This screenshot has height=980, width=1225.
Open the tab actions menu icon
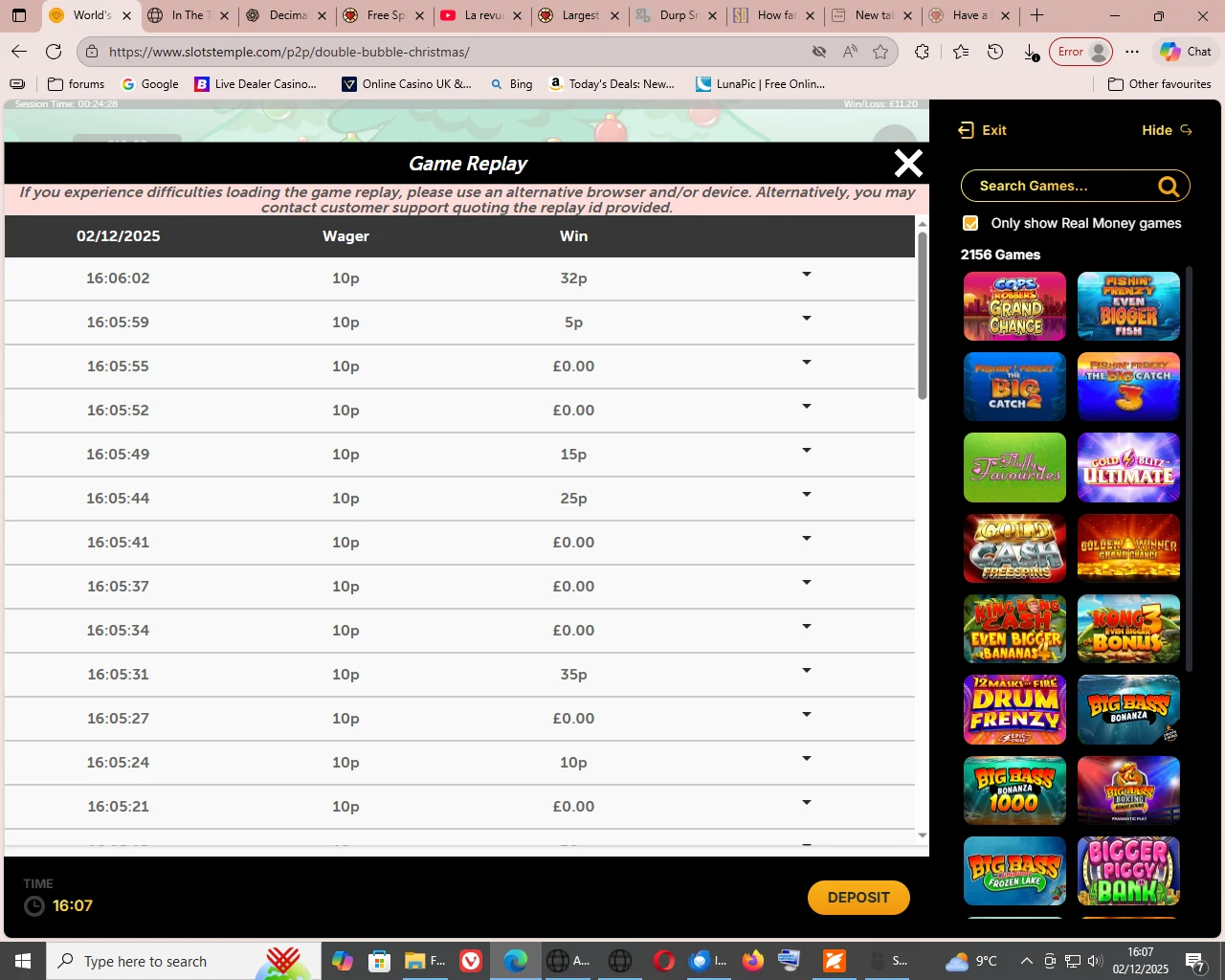(x=19, y=15)
